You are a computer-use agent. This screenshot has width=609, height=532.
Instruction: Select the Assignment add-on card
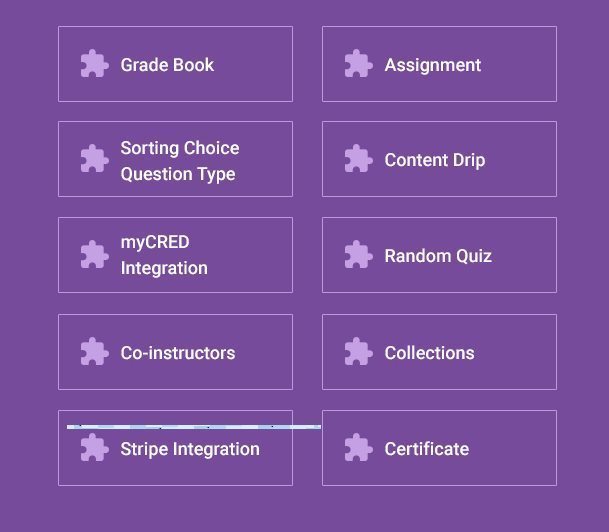click(x=439, y=64)
